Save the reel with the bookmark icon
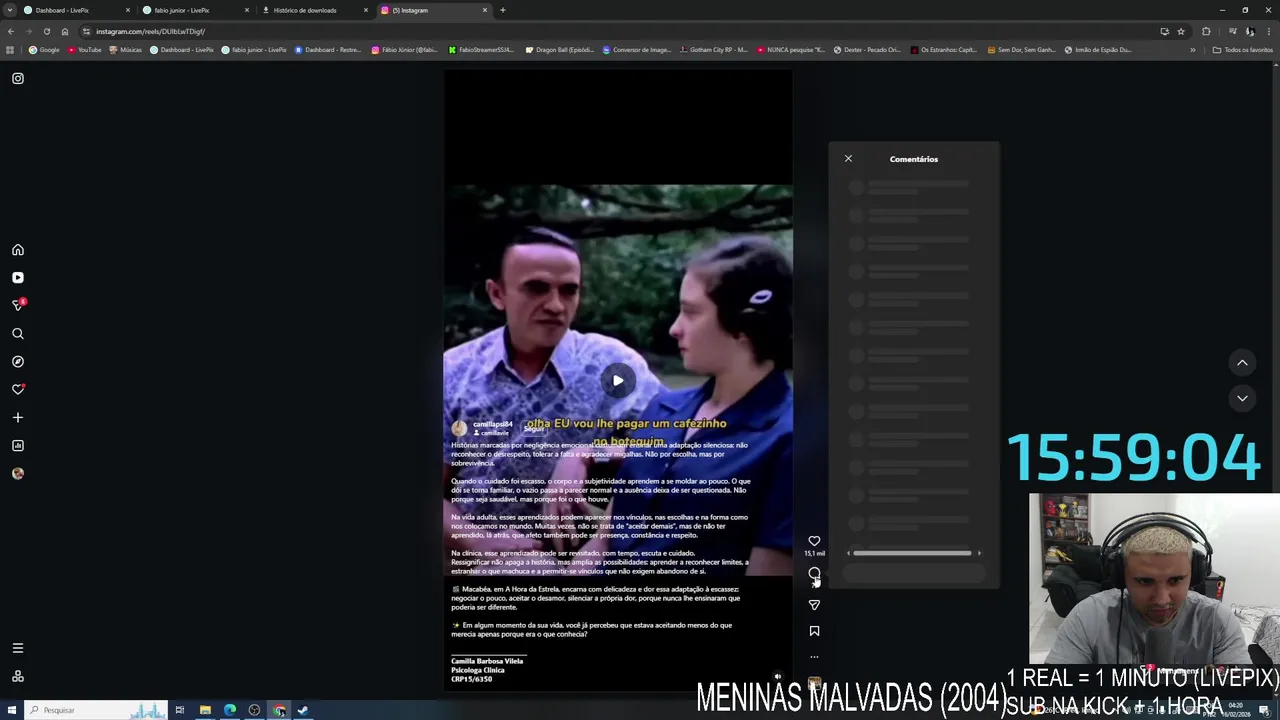Screen dimensions: 1280x720 point(814,631)
